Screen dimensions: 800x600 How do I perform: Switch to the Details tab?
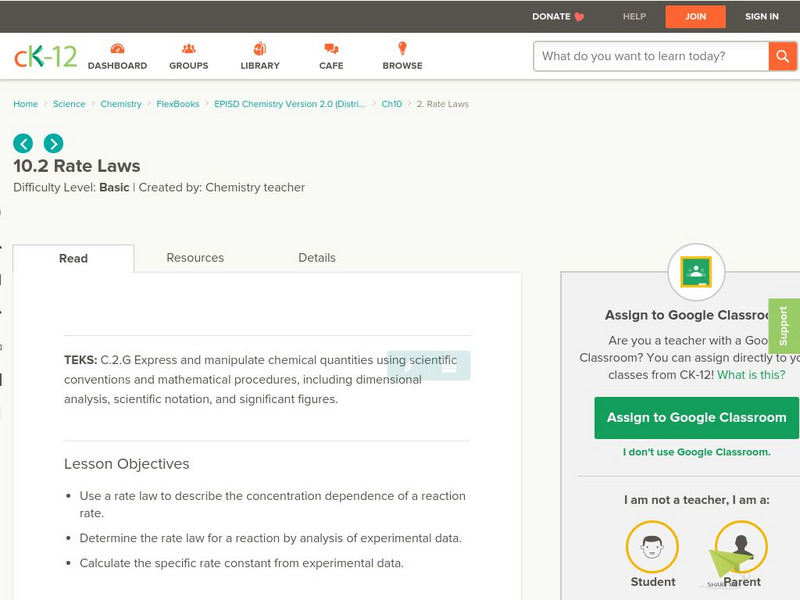click(x=317, y=258)
